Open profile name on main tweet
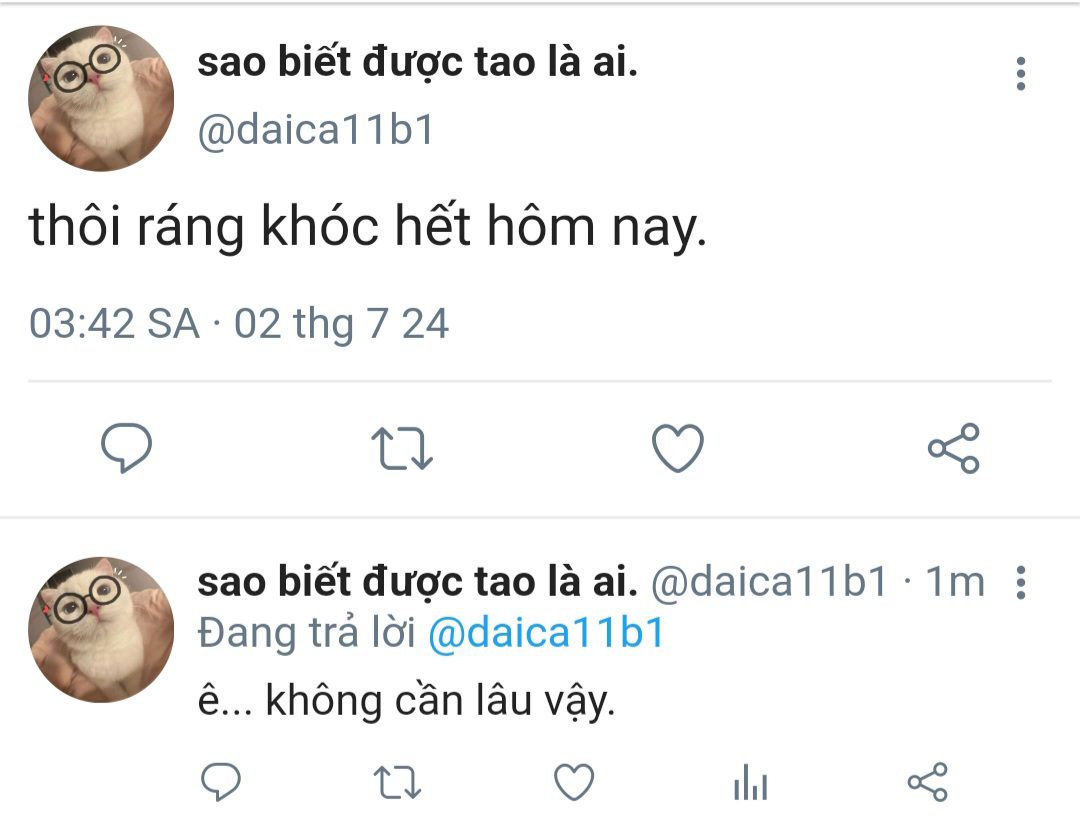This screenshot has width=1080, height=825. [x=417, y=63]
